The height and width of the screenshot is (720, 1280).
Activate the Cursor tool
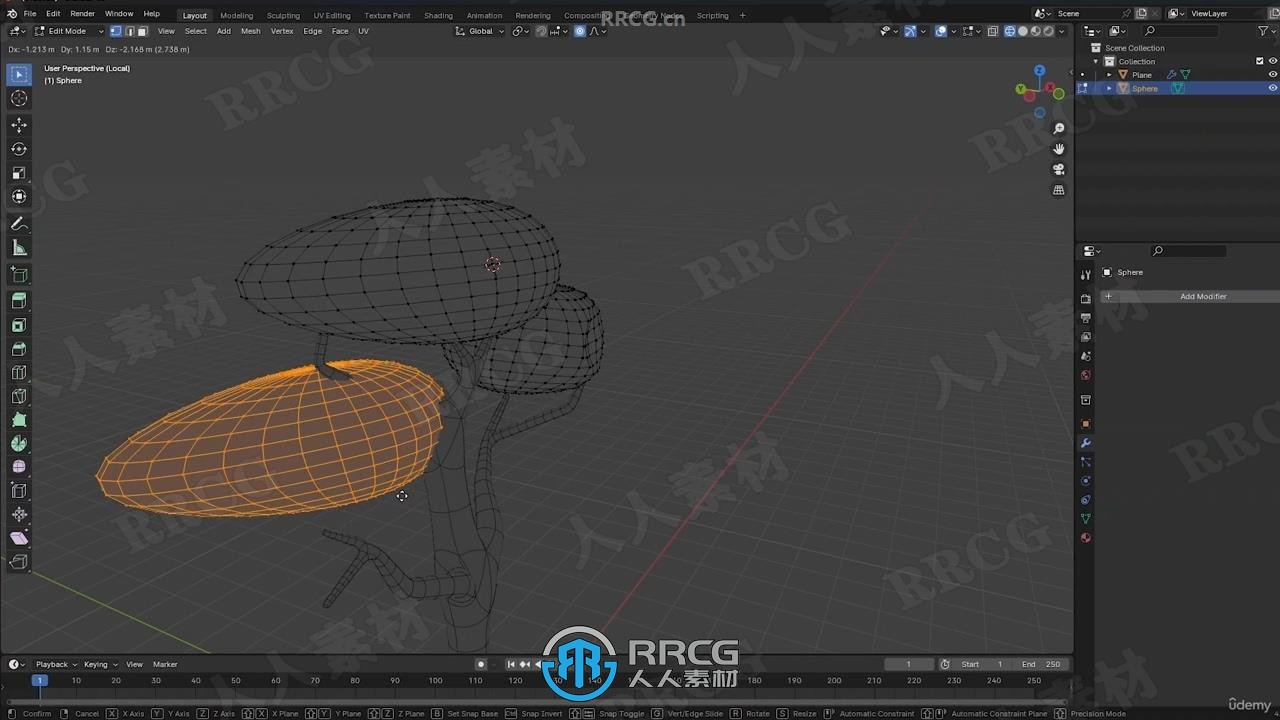pyautogui.click(x=19, y=98)
